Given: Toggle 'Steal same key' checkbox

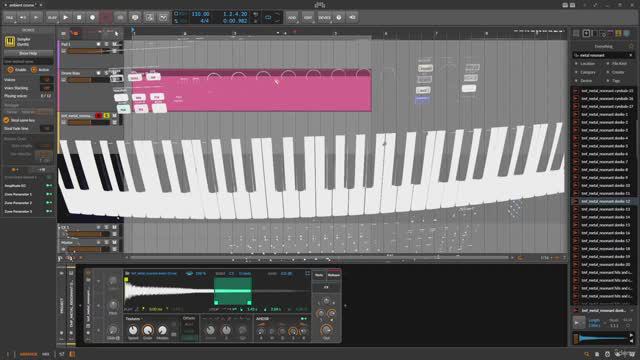Looking at the screenshot, I should click(6, 120).
